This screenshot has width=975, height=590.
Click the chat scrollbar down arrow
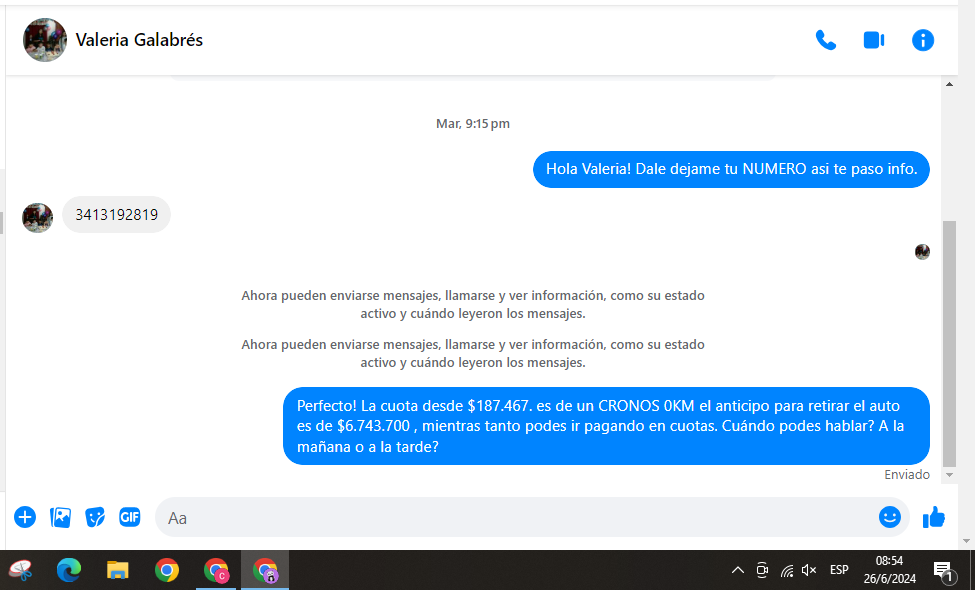point(950,475)
